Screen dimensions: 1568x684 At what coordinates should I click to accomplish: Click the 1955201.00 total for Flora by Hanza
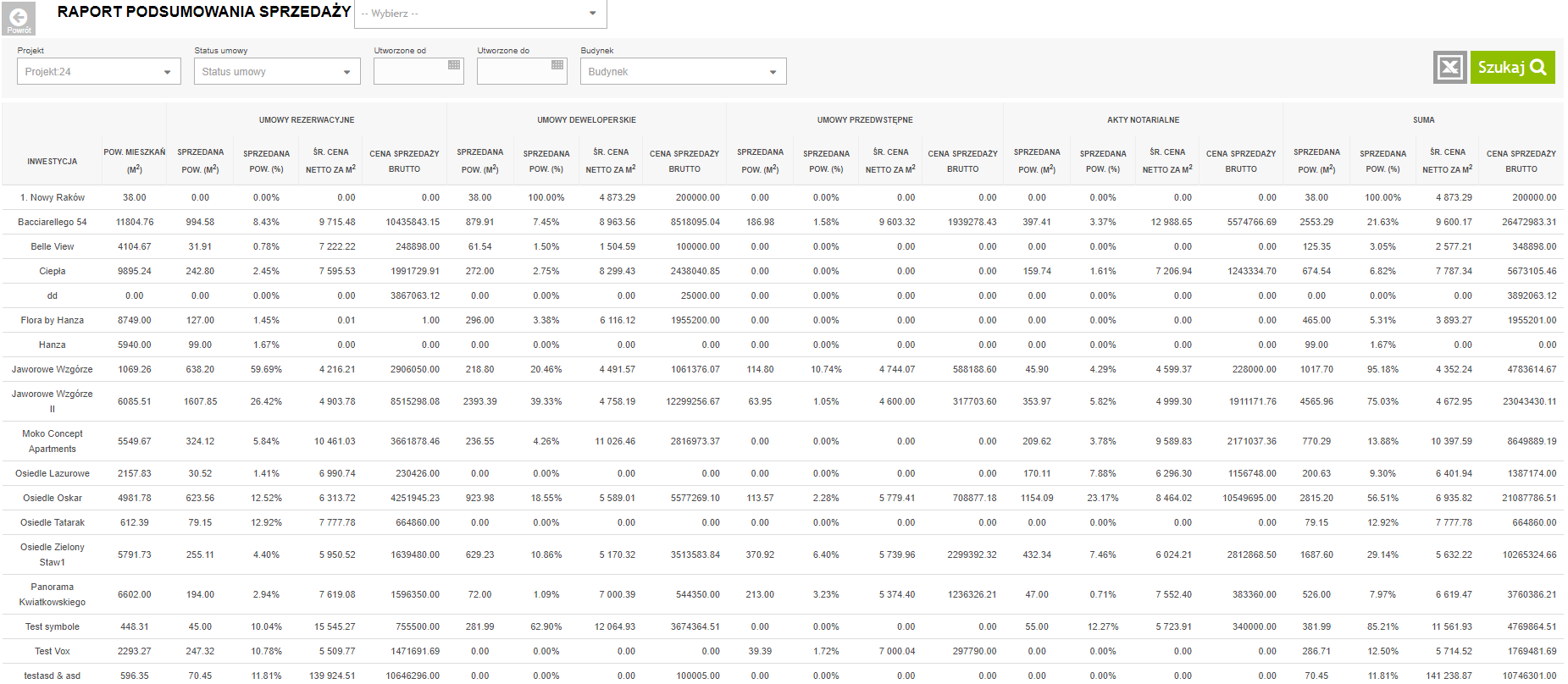tap(1532, 320)
